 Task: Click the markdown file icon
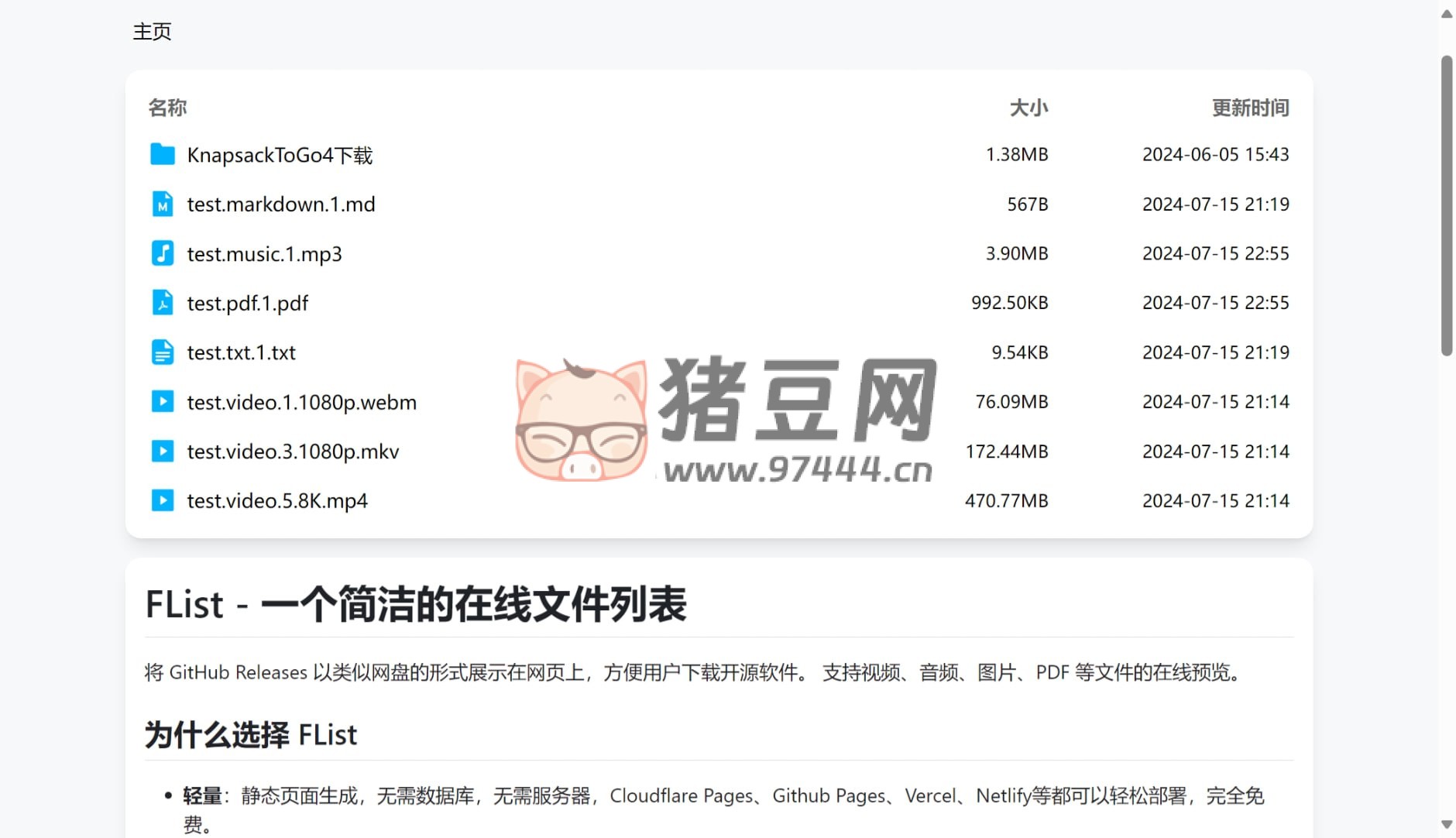click(x=162, y=204)
